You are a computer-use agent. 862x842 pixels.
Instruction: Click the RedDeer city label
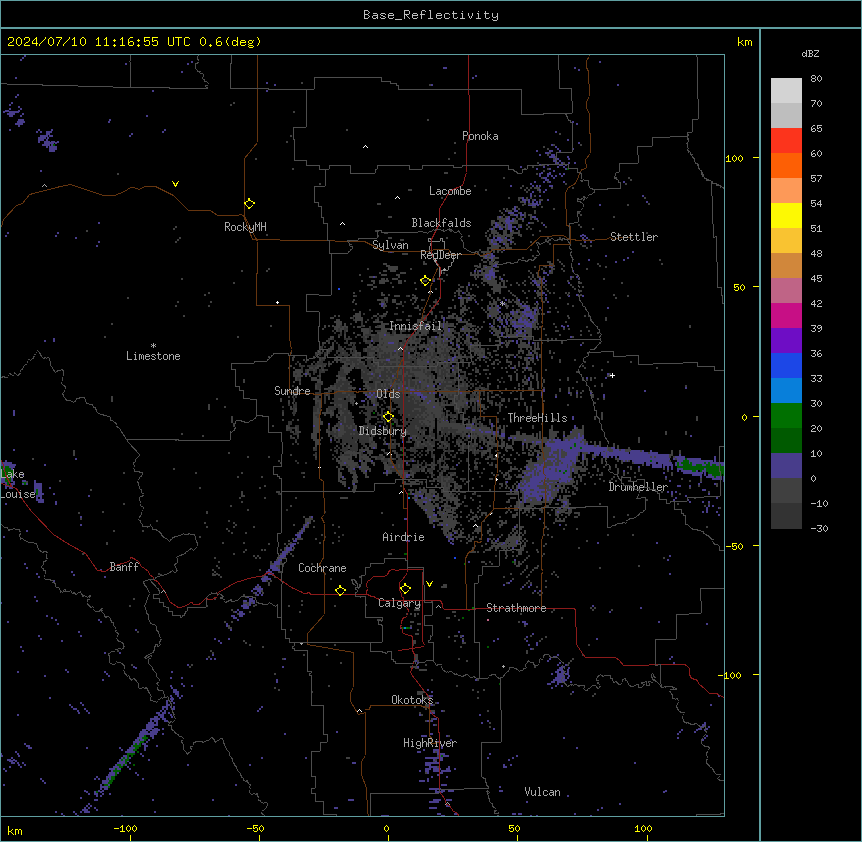440,255
